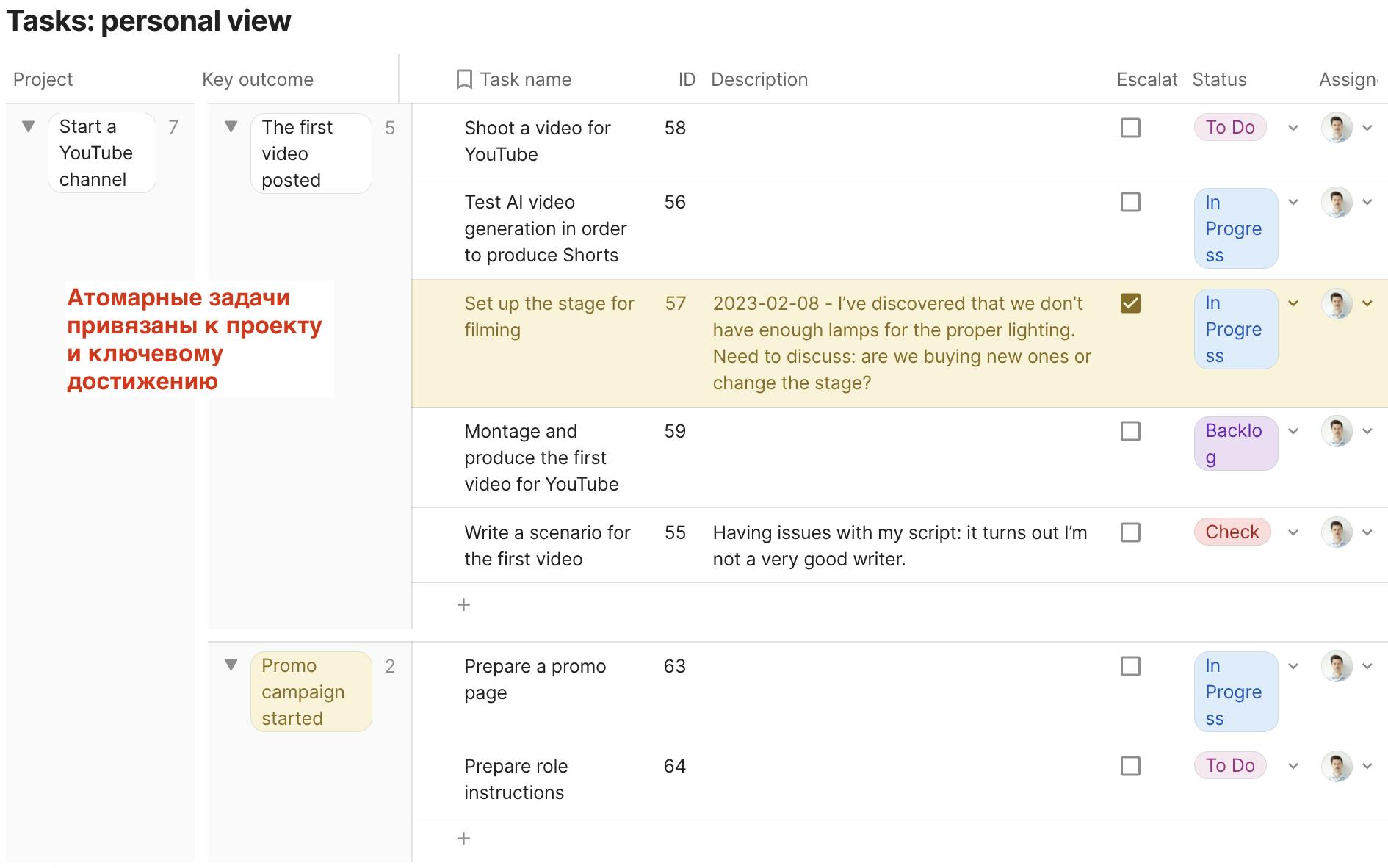Click assignee avatar for Prepare role instructions
1388x868 pixels.
[1337, 766]
